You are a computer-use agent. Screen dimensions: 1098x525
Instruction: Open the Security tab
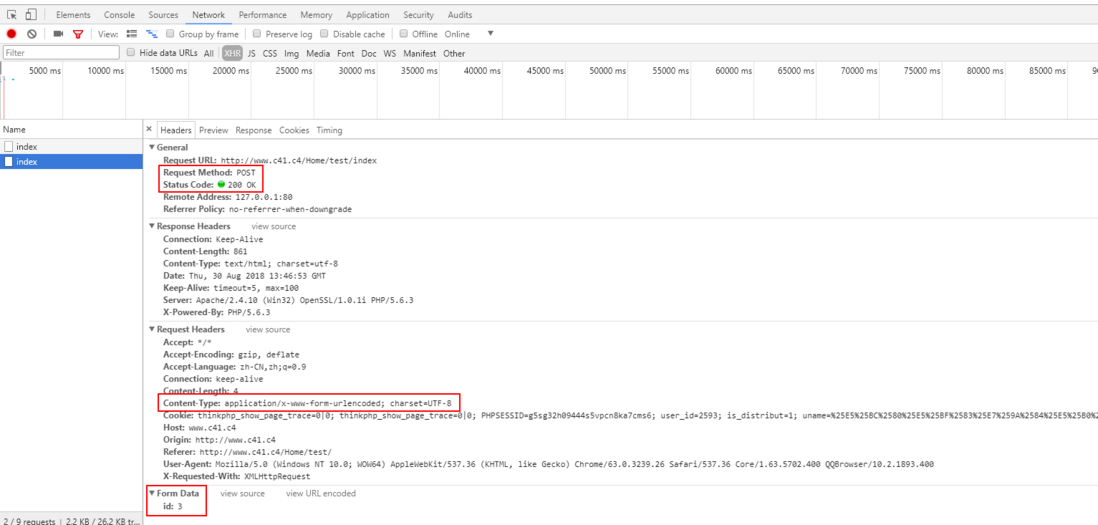point(419,15)
